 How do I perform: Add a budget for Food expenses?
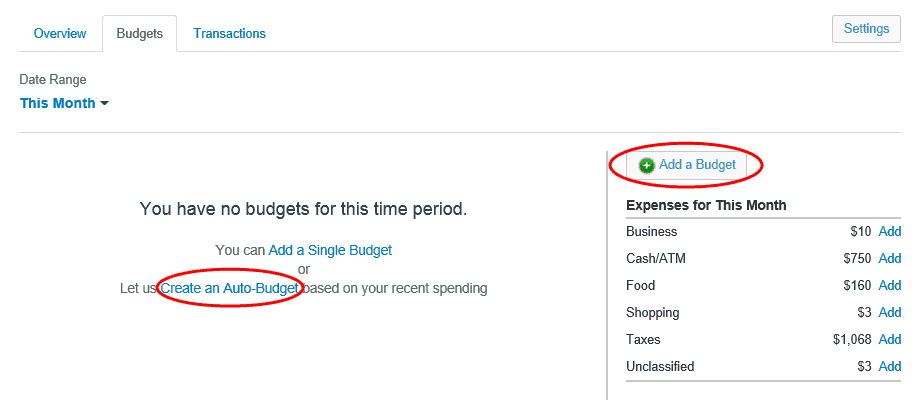coord(889,285)
